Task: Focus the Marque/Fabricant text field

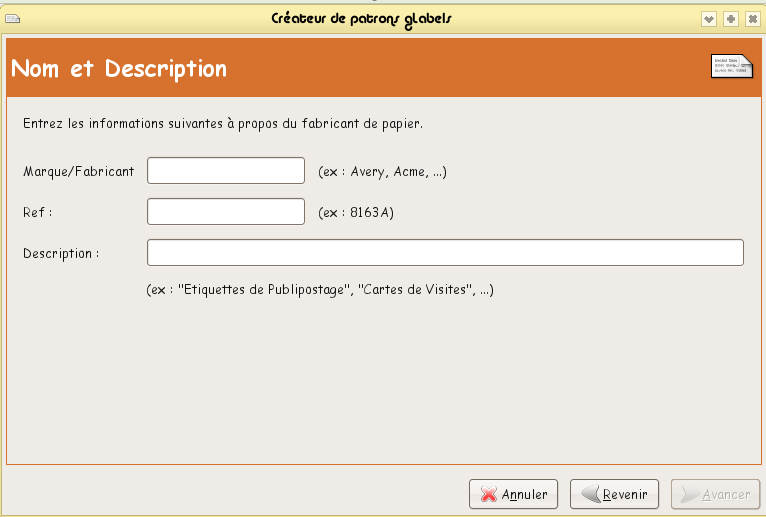Action: (225, 171)
